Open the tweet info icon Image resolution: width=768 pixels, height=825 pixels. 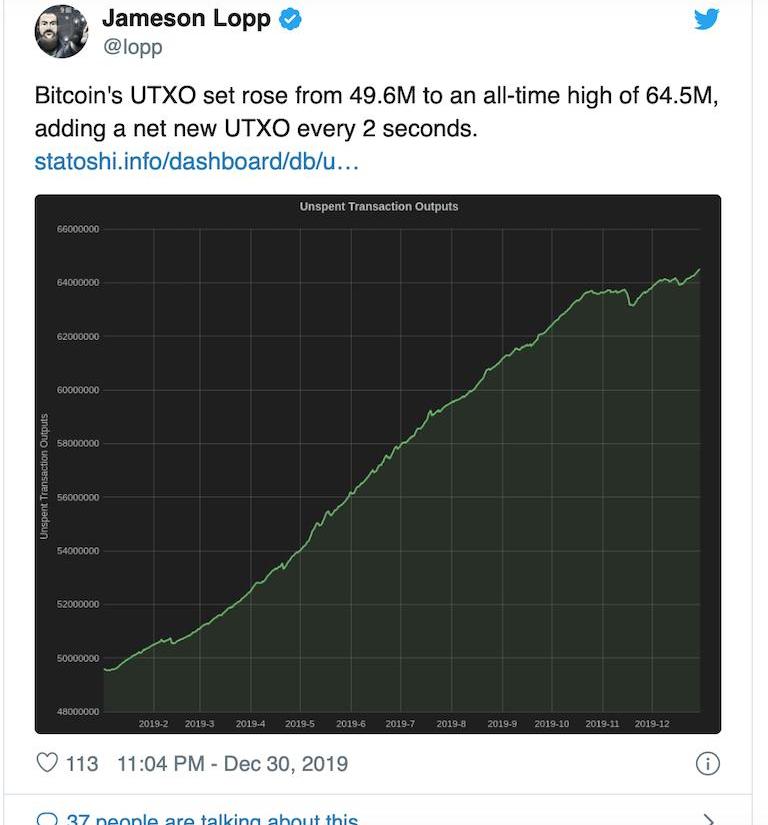[706, 763]
